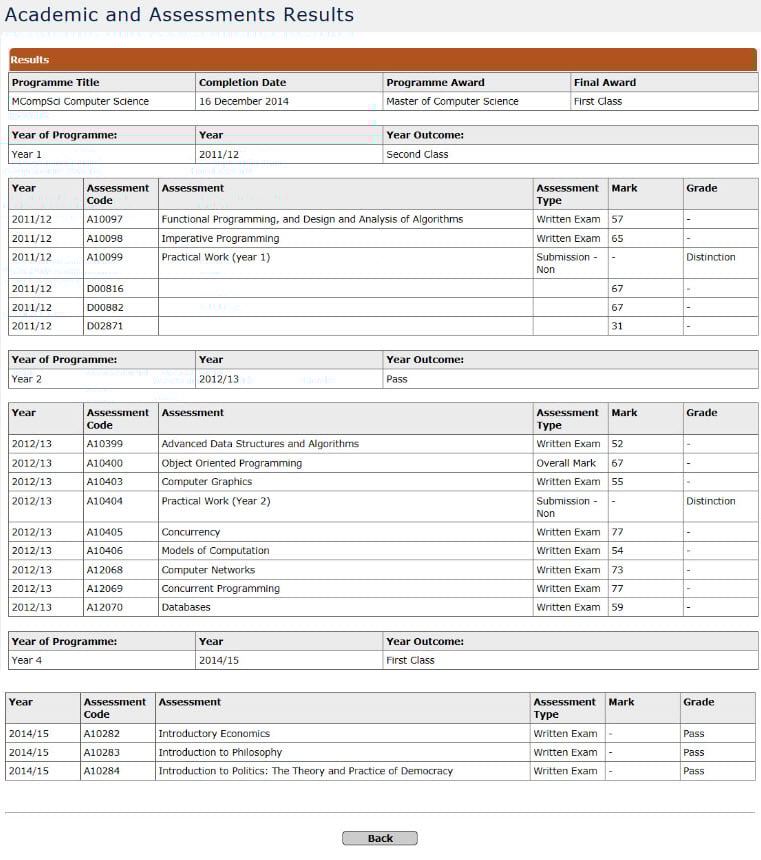Select the Computer Networks assessment row
Screen dimensions: 761x860
(x=208, y=570)
